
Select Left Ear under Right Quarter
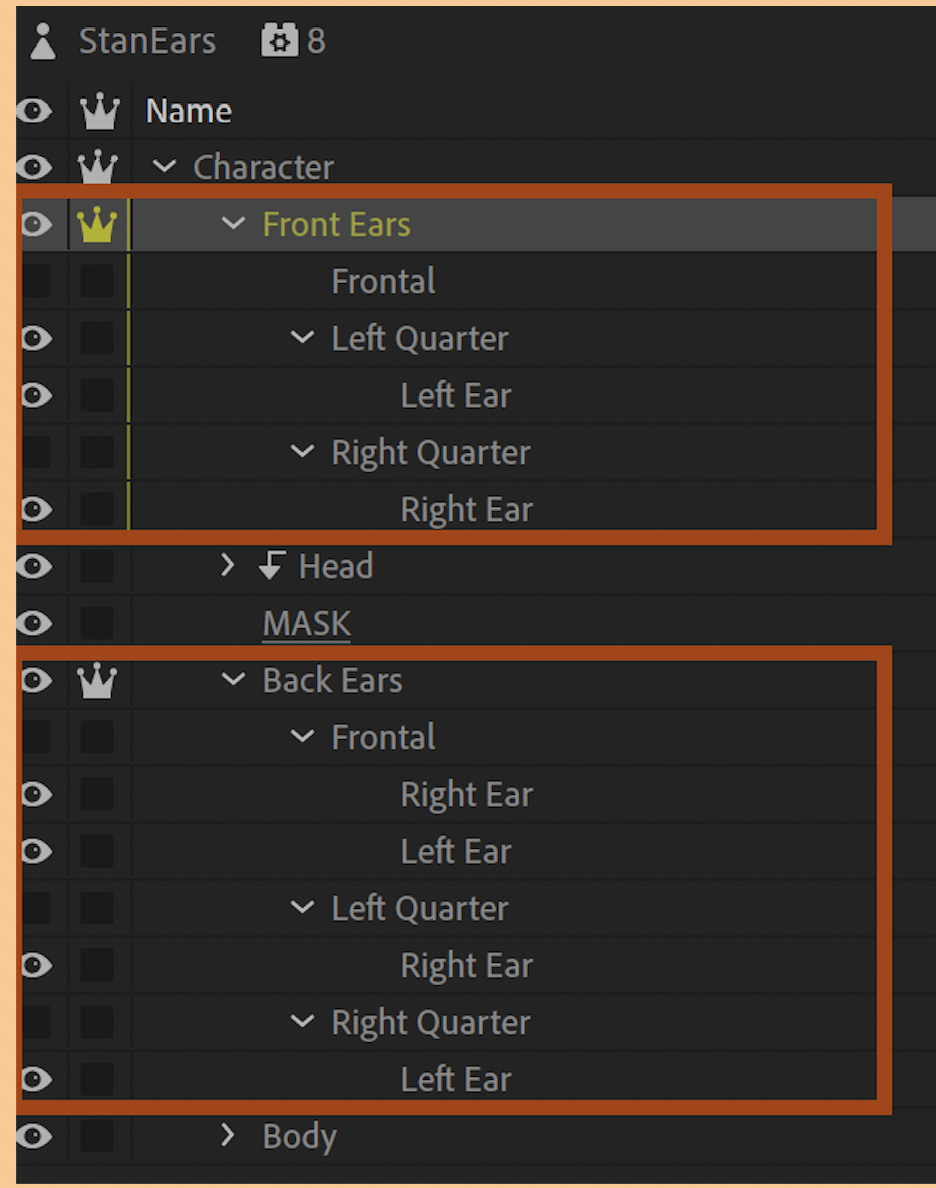pyautogui.click(x=456, y=1079)
